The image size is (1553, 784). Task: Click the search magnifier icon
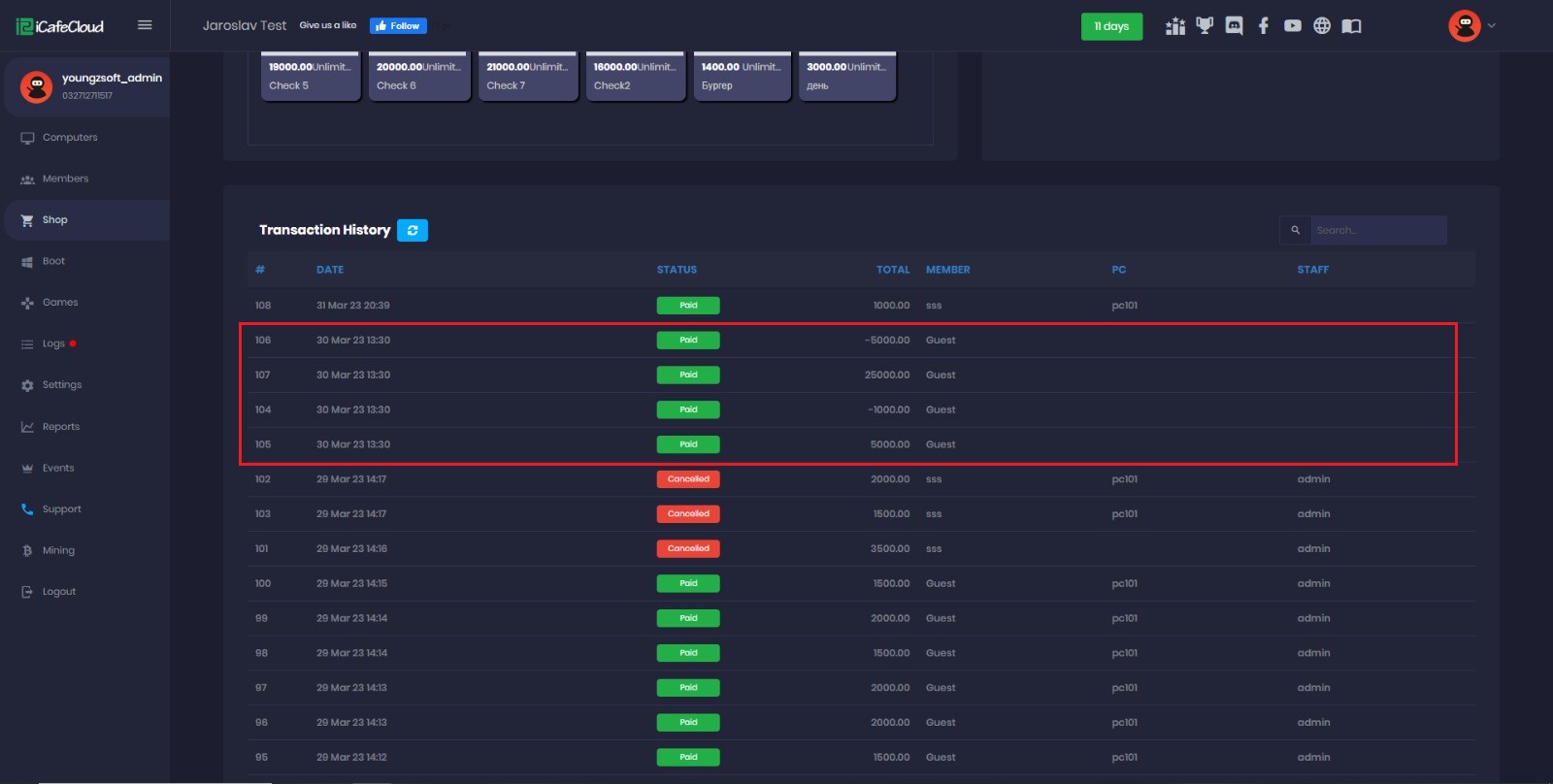click(x=1295, y=230)
